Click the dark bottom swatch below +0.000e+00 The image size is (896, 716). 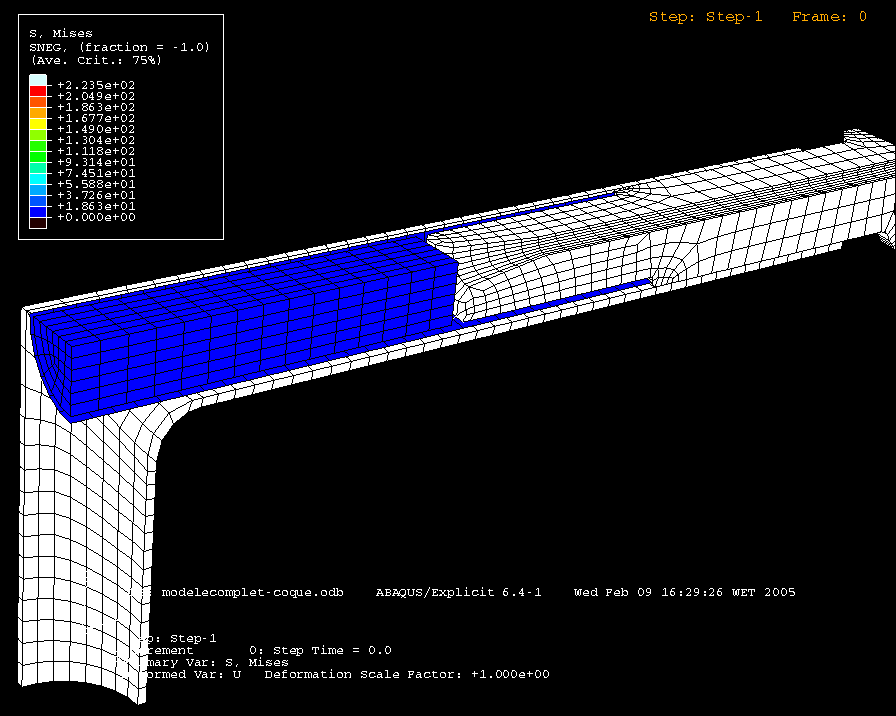pyautogui.click(x=38, y=223)
